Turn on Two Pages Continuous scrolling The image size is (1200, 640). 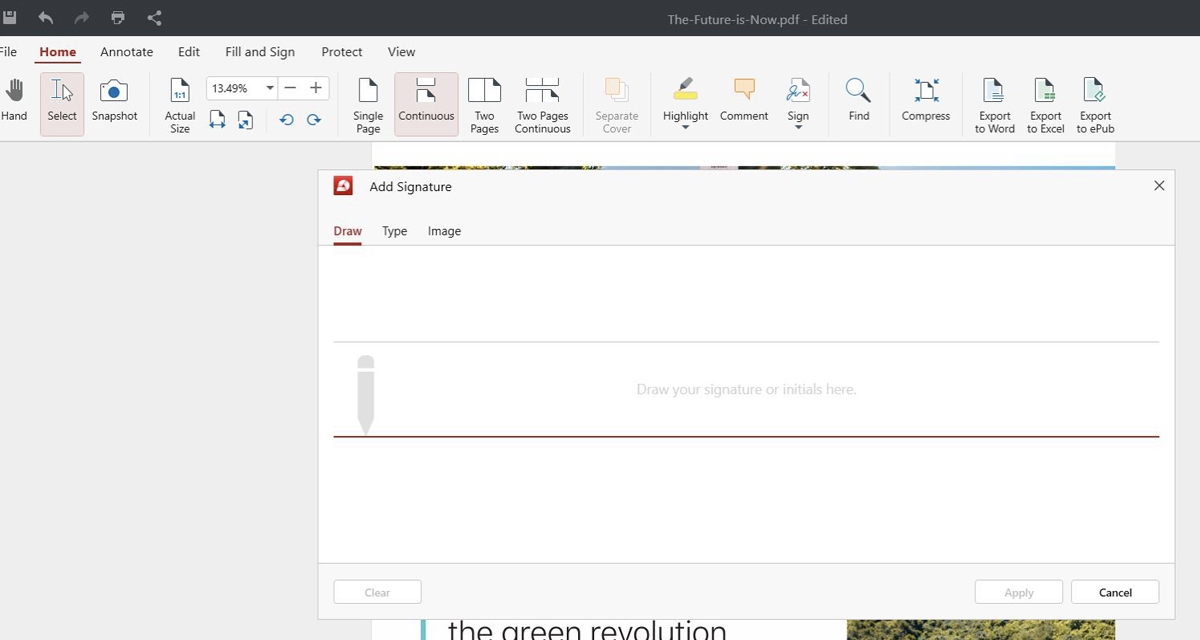[x=542, y=104]
